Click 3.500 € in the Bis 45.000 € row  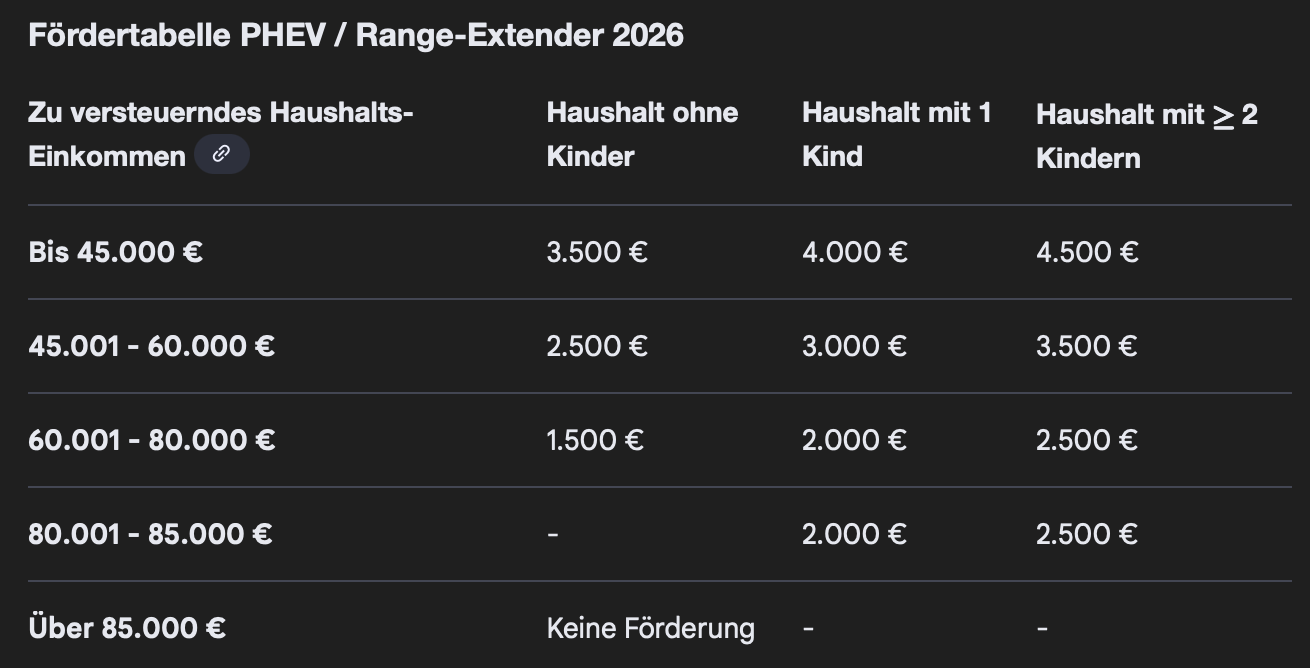click(x=597, y=251)
